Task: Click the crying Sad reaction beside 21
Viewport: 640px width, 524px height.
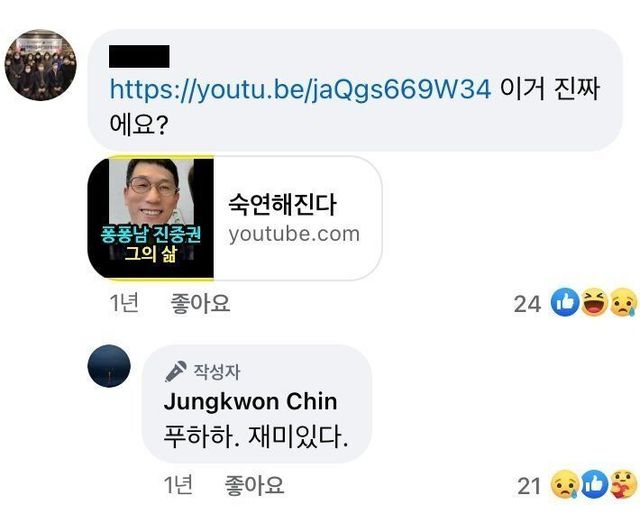Action: coord(565,486)
